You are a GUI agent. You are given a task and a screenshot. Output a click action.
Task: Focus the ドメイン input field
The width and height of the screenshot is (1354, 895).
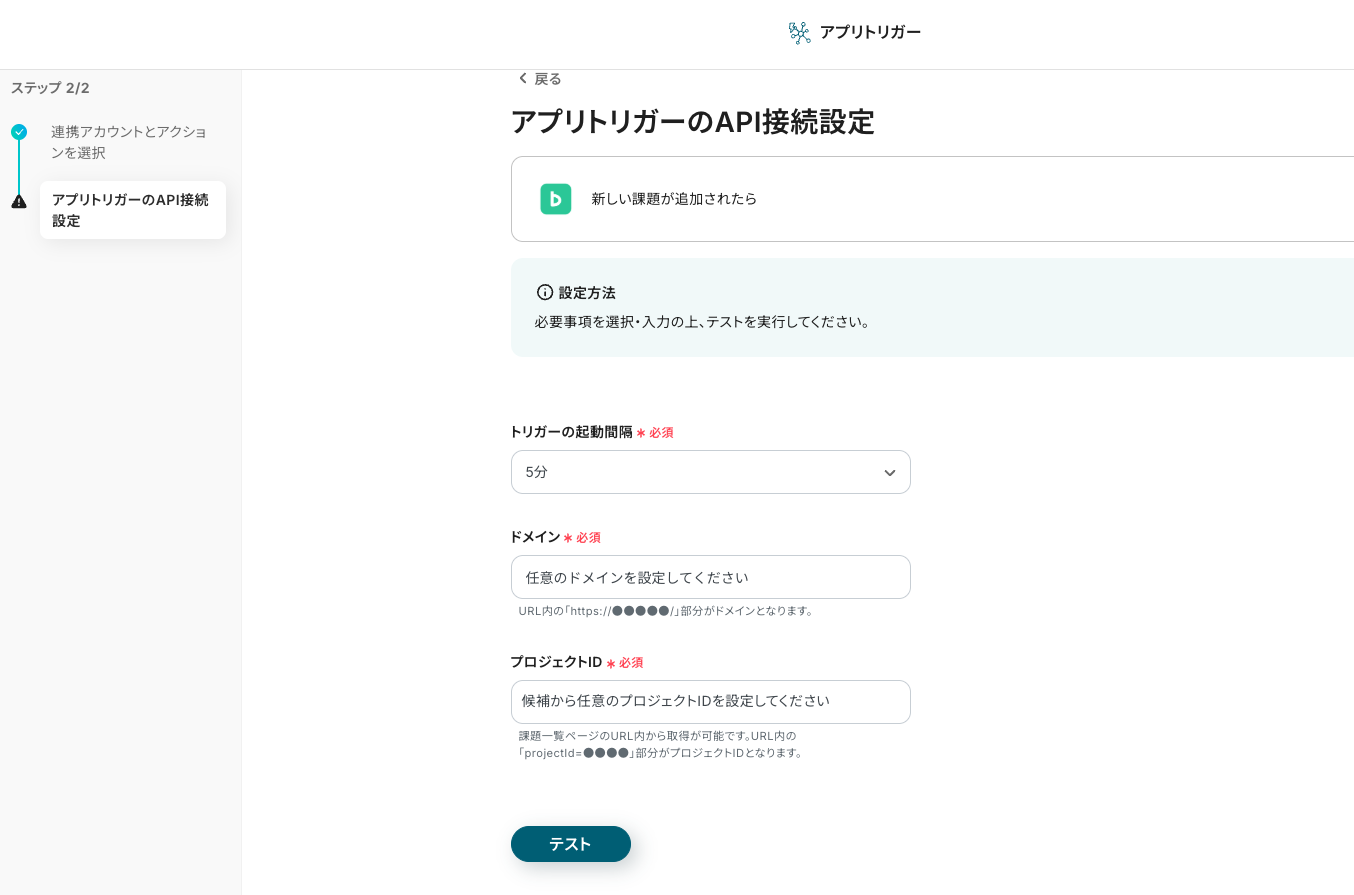coord(710,577)
